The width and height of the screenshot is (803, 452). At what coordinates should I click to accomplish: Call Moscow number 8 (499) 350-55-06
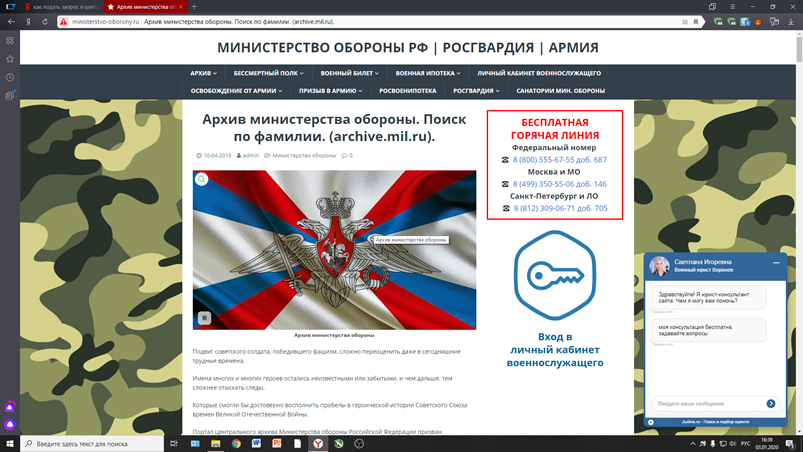(x=560, y=184)
